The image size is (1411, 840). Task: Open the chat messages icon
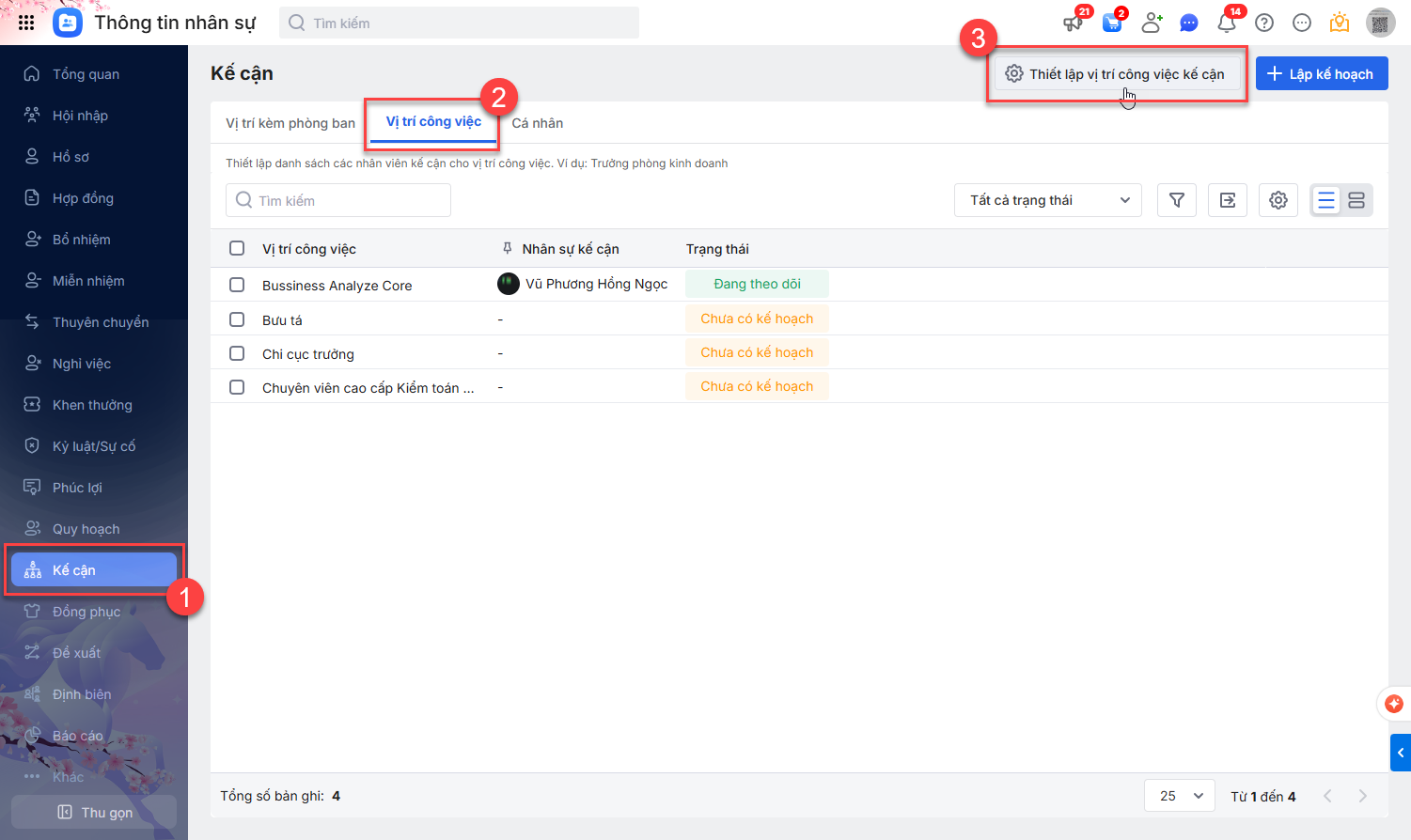[x=1189, y=23]
